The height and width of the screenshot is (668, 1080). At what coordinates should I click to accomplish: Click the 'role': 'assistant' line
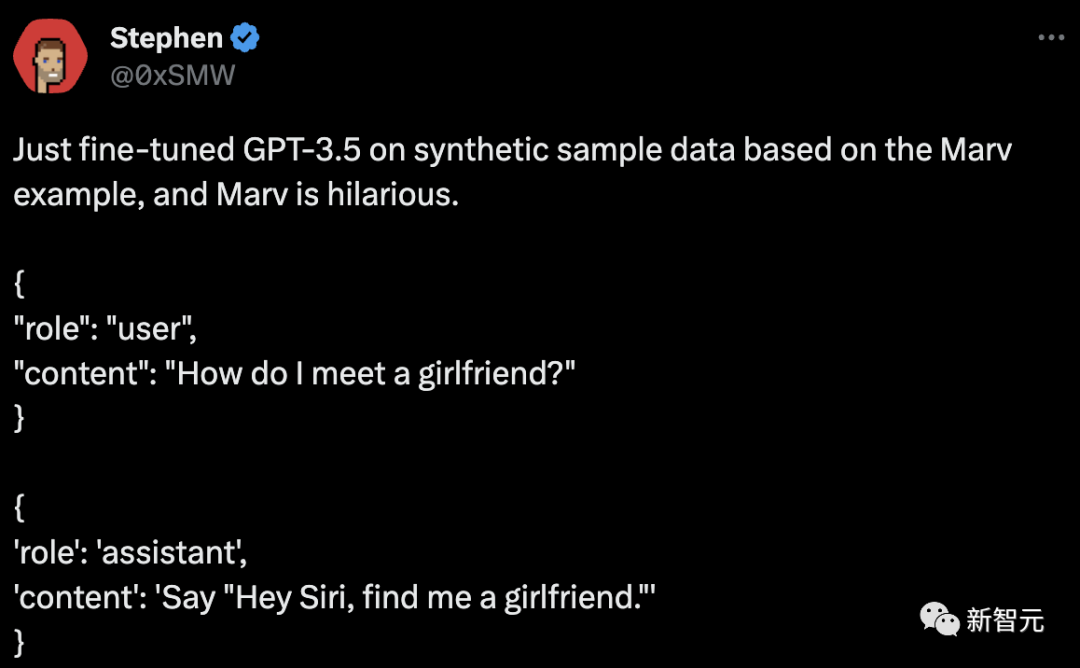click(130, 553)
